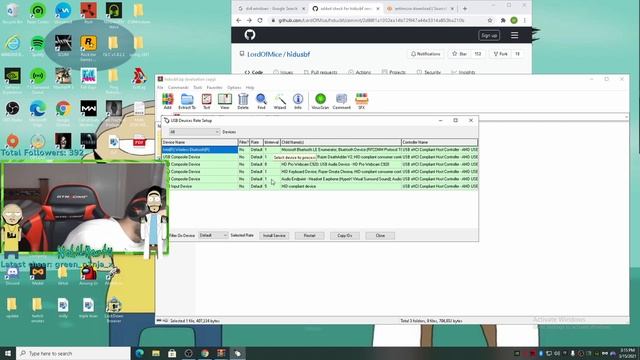640x360 pixels.
Task: Open the WinRAR File menu
Action: point(160,87)
